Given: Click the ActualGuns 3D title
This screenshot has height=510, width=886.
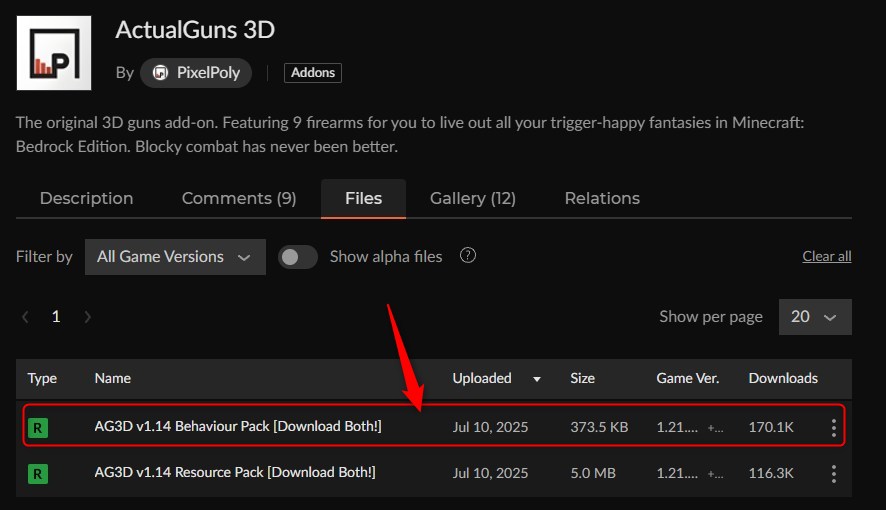Looking at the screenshot, I should pyautogui.click(x=195, y=30).
